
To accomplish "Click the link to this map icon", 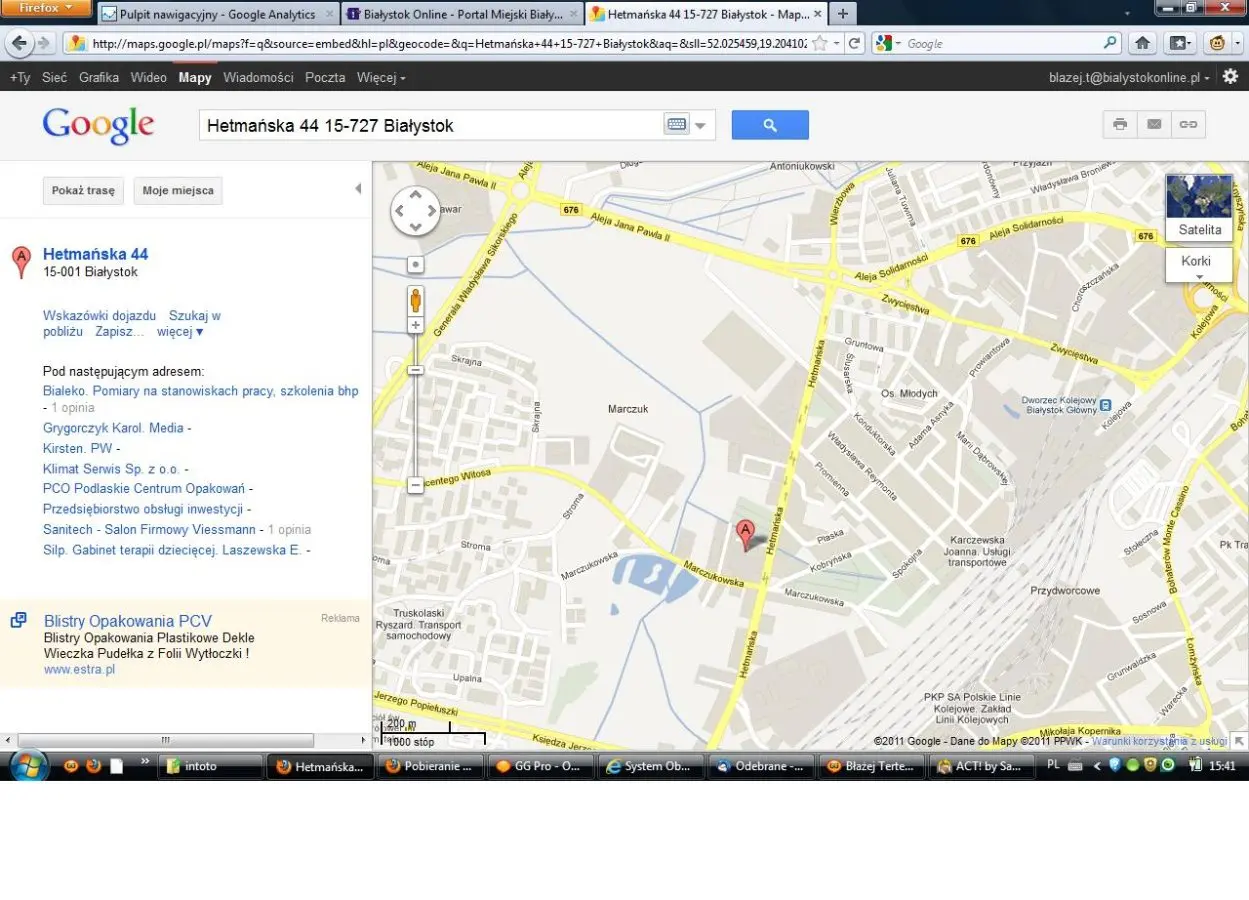I will (1188, 124).
